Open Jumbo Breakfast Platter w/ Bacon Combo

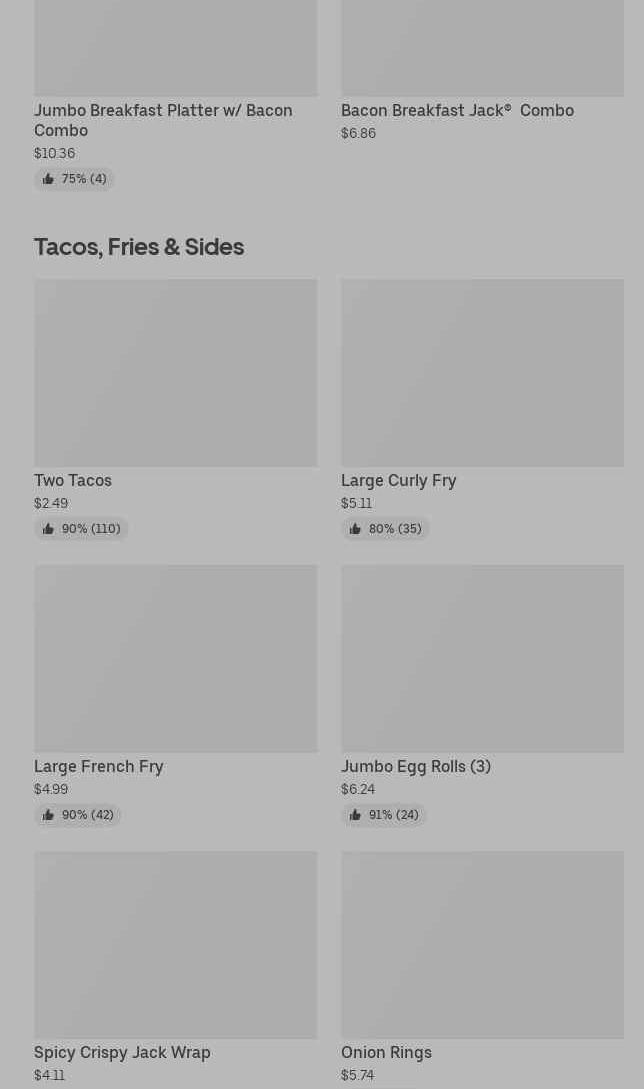point(163,120)
